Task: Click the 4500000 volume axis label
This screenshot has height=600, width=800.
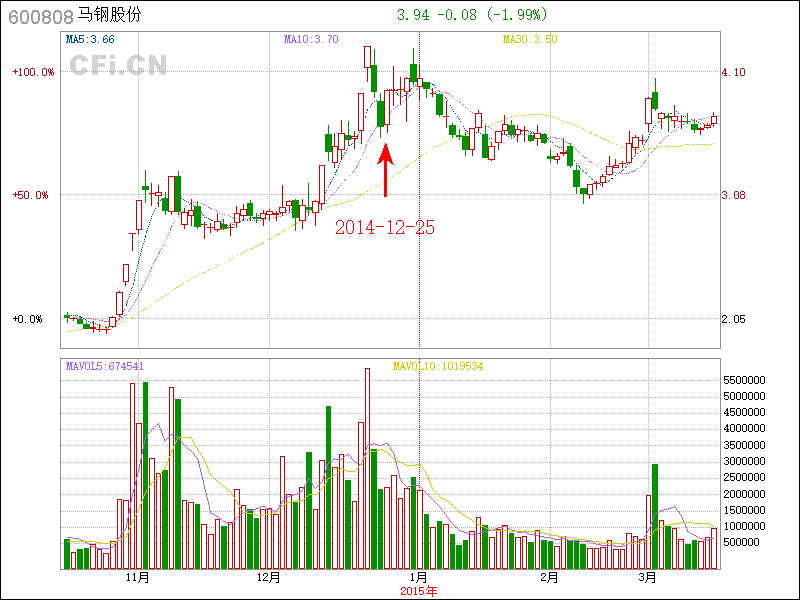Action: tap(744, 412)
